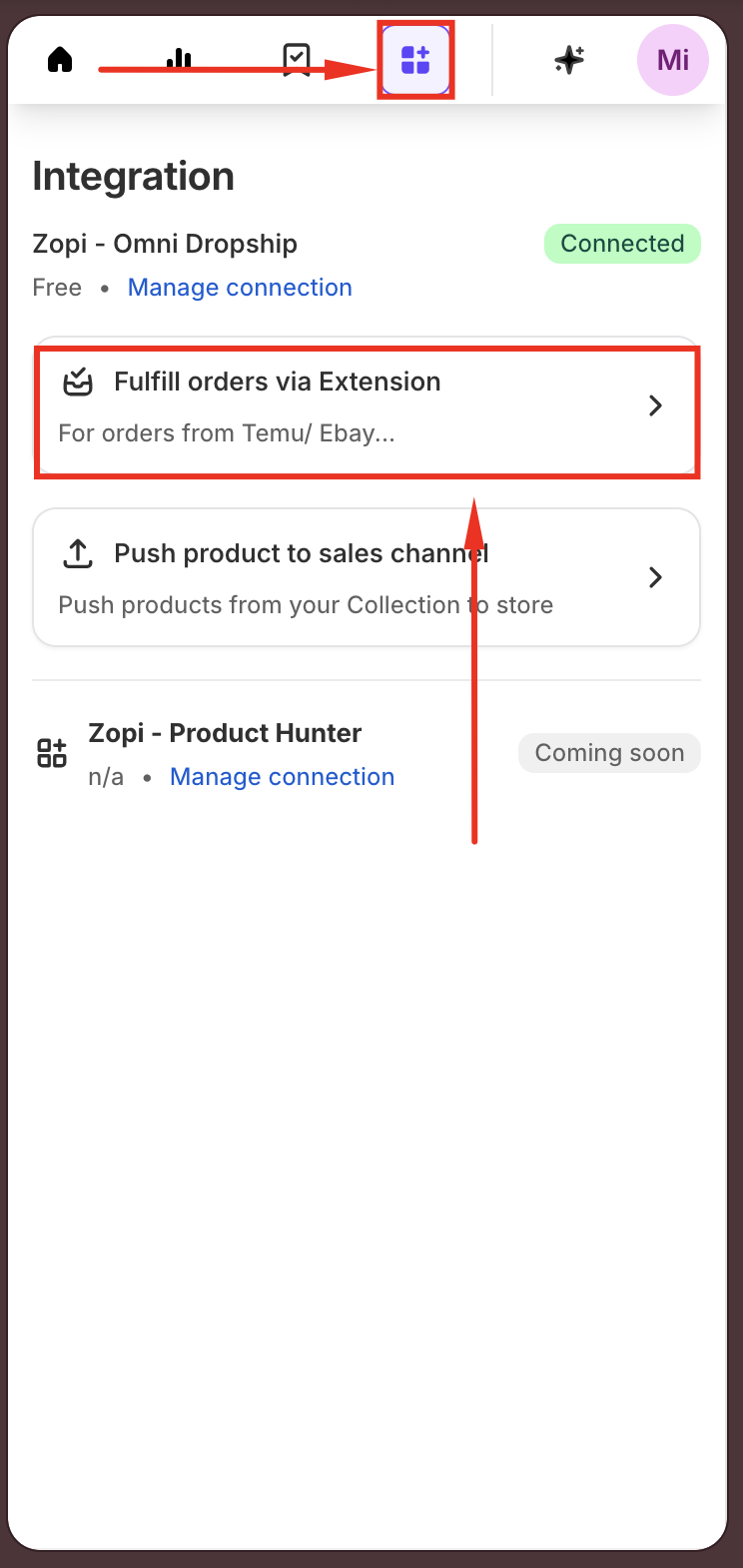The height and width of the screenshot is (1568, 743).
Task: Click the Zopi - Product Hunter title
Action: pos(225,733)
